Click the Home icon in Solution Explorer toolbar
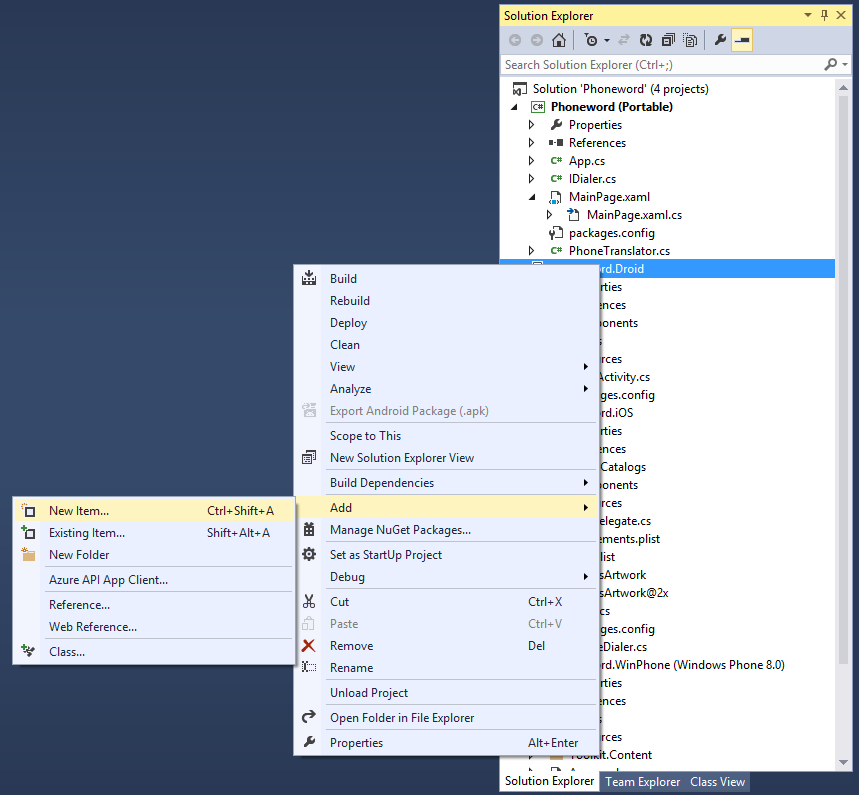The image size is (859, 795). point(558,40)
